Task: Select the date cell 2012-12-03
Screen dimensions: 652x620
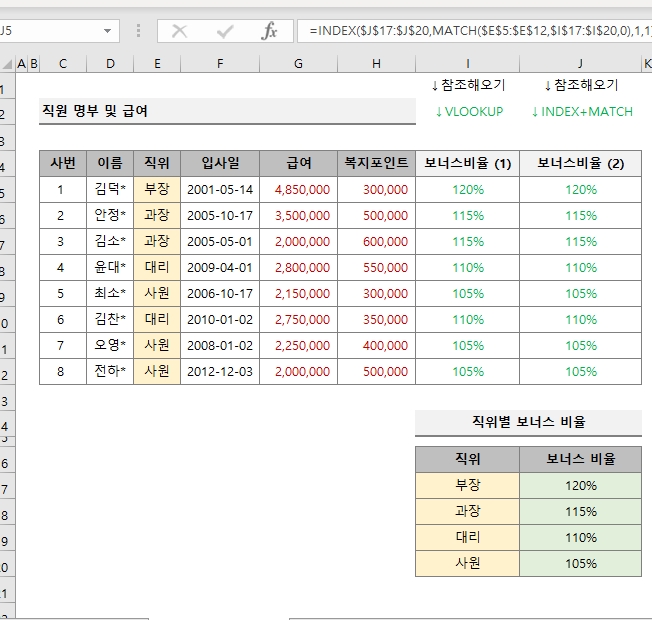Action: [x=220, y=371]
